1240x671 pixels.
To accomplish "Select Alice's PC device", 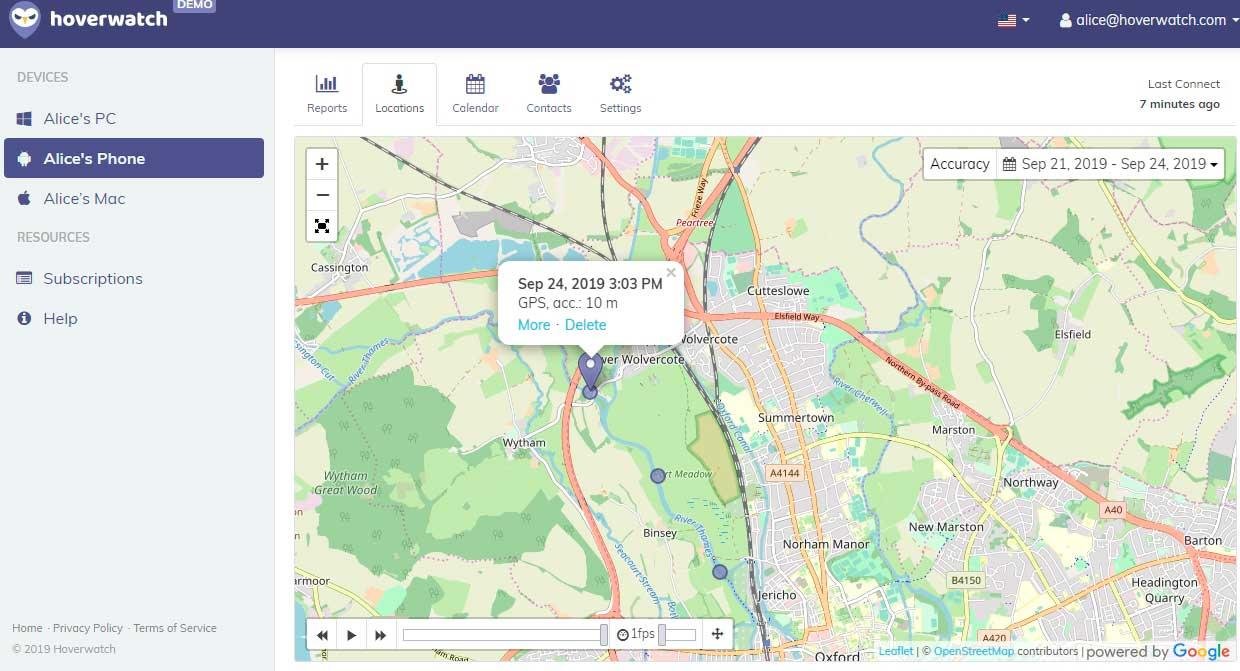I will 80,118.
